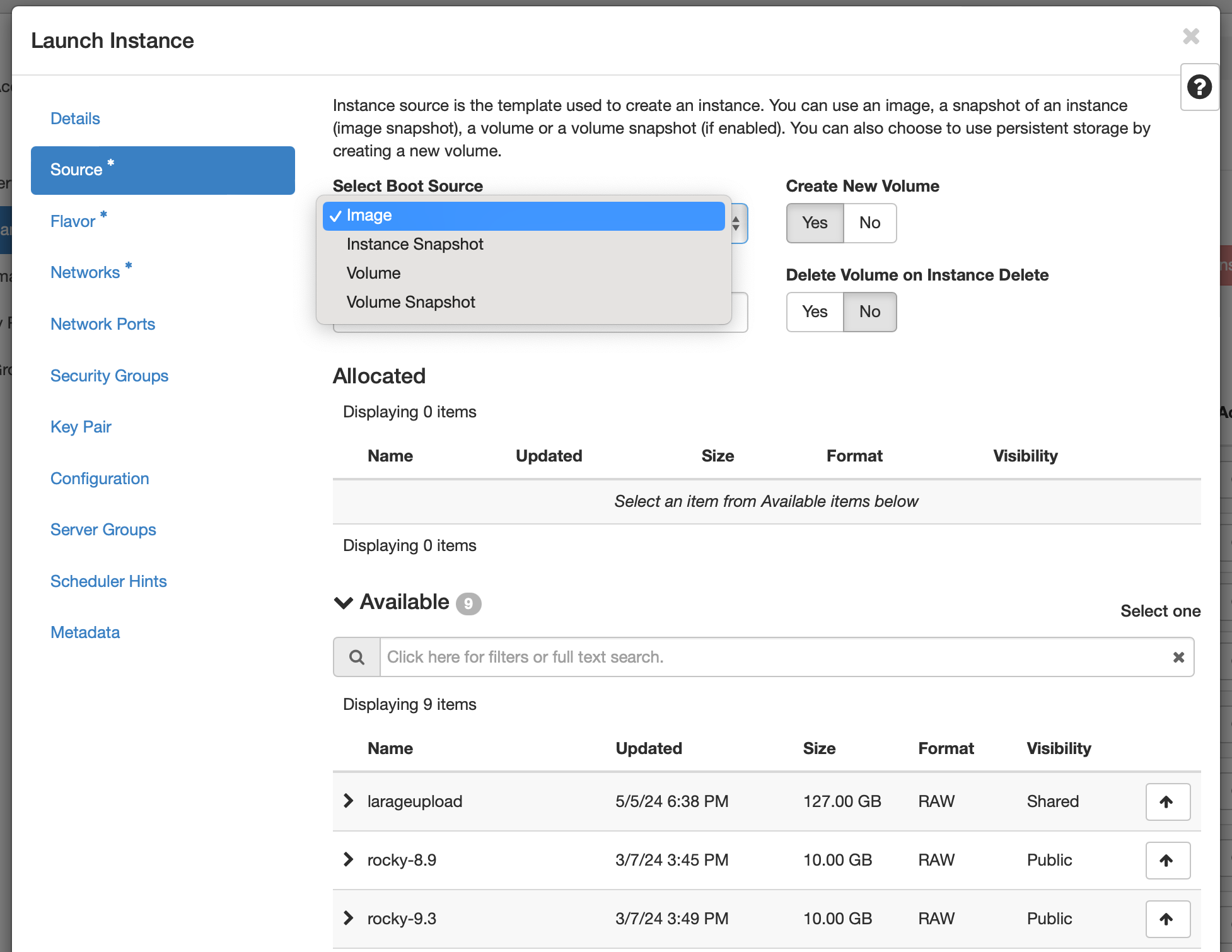Image resolution: width=1232 pixels, height=952 pixels.
Task: Collapse the Available section chevron
Action: point(344,603)
